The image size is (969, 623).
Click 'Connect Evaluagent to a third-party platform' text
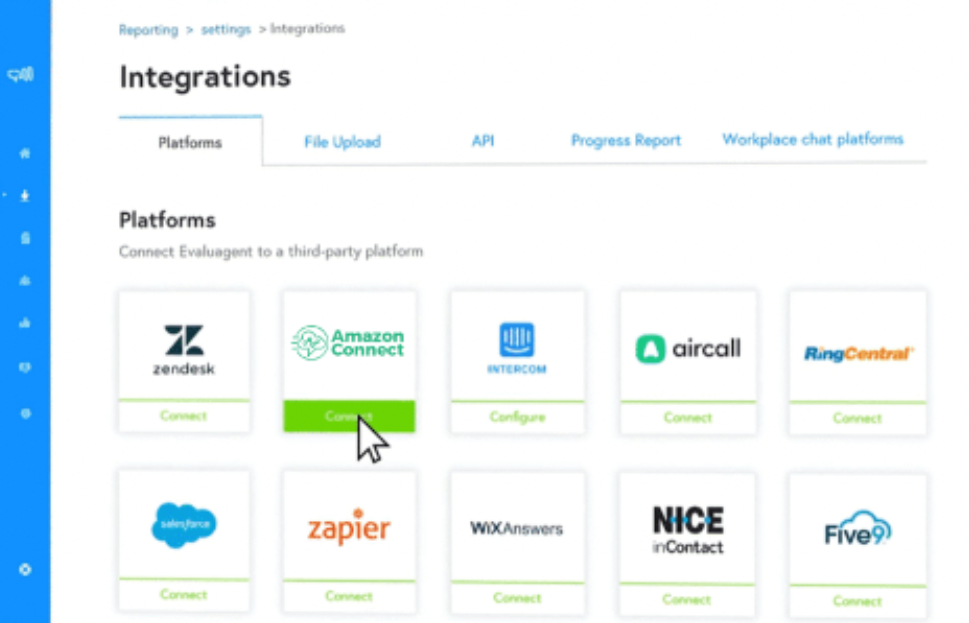coord(271,252)
